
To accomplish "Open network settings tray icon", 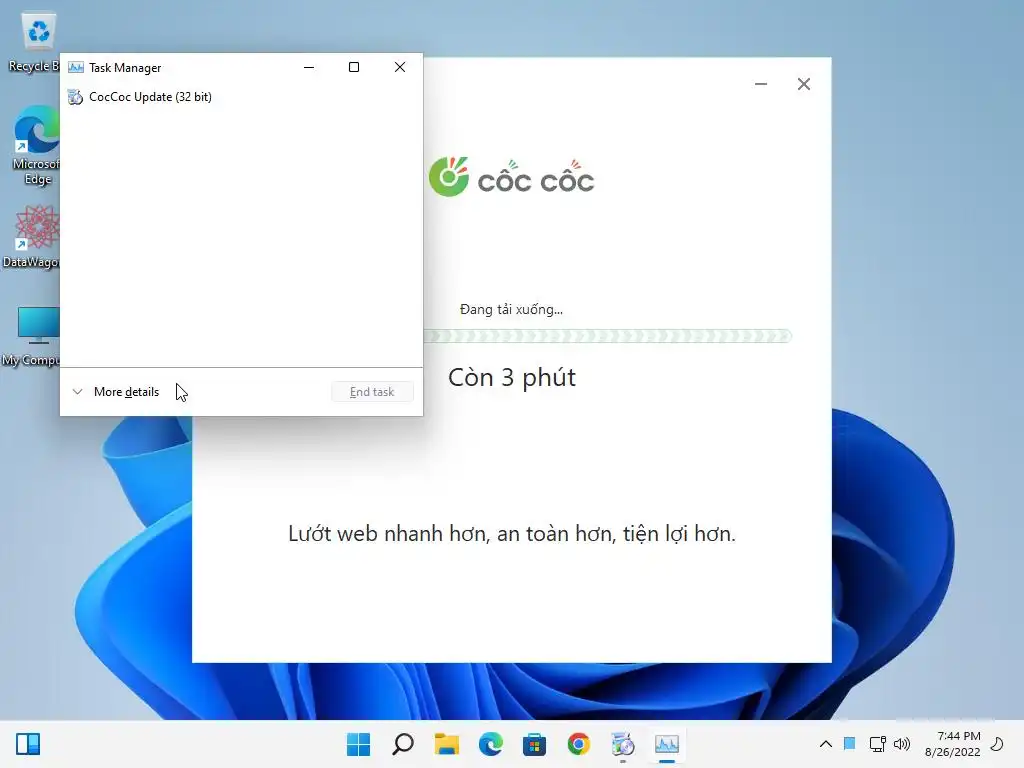I will tap(877, 744).
